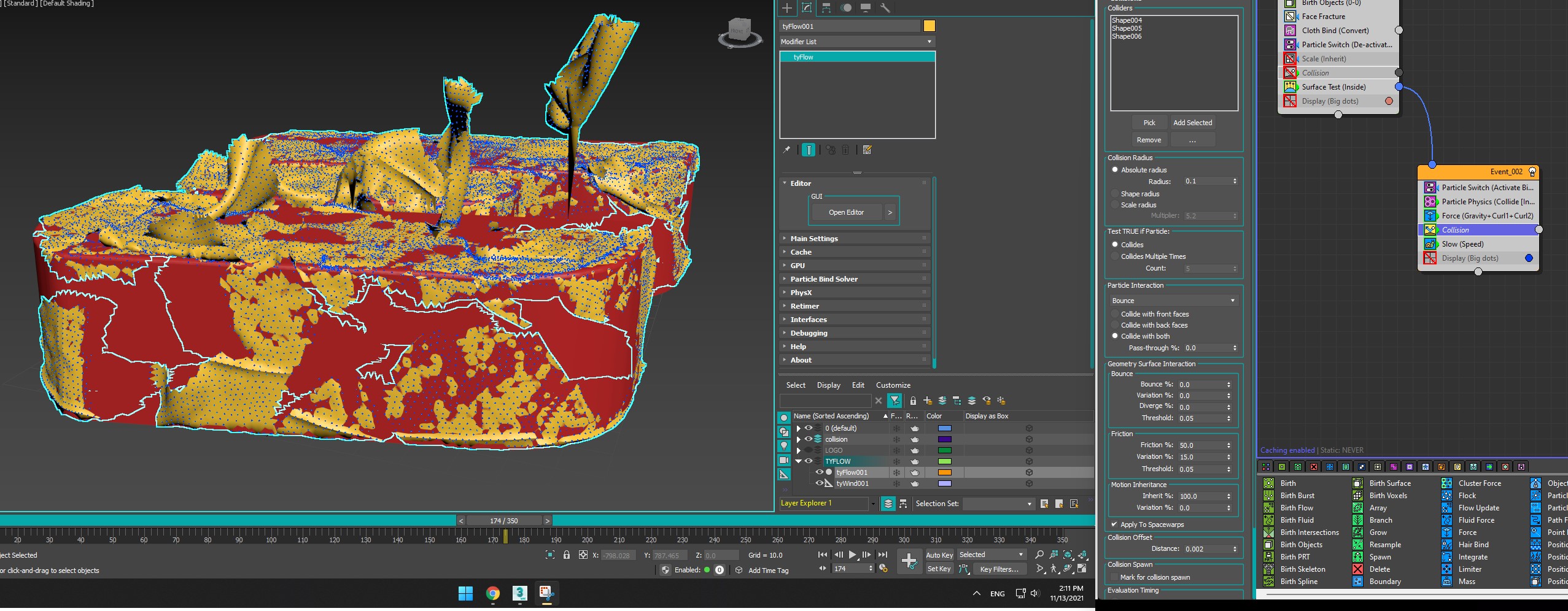
Task: Open the Customize menu in Layer Explorer
Action: [x=893, y=385]
